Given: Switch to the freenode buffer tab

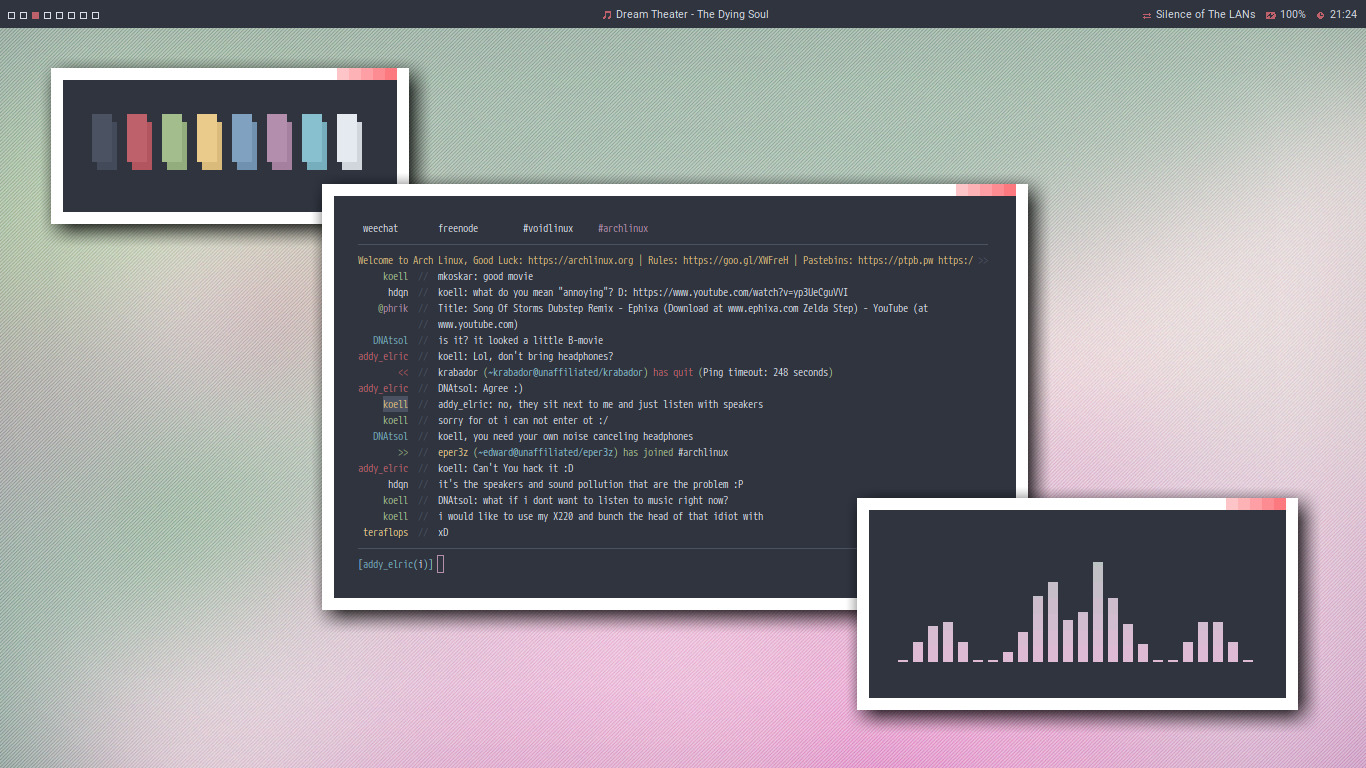Looking at the screenshot, I should click(x=458, y=229).
